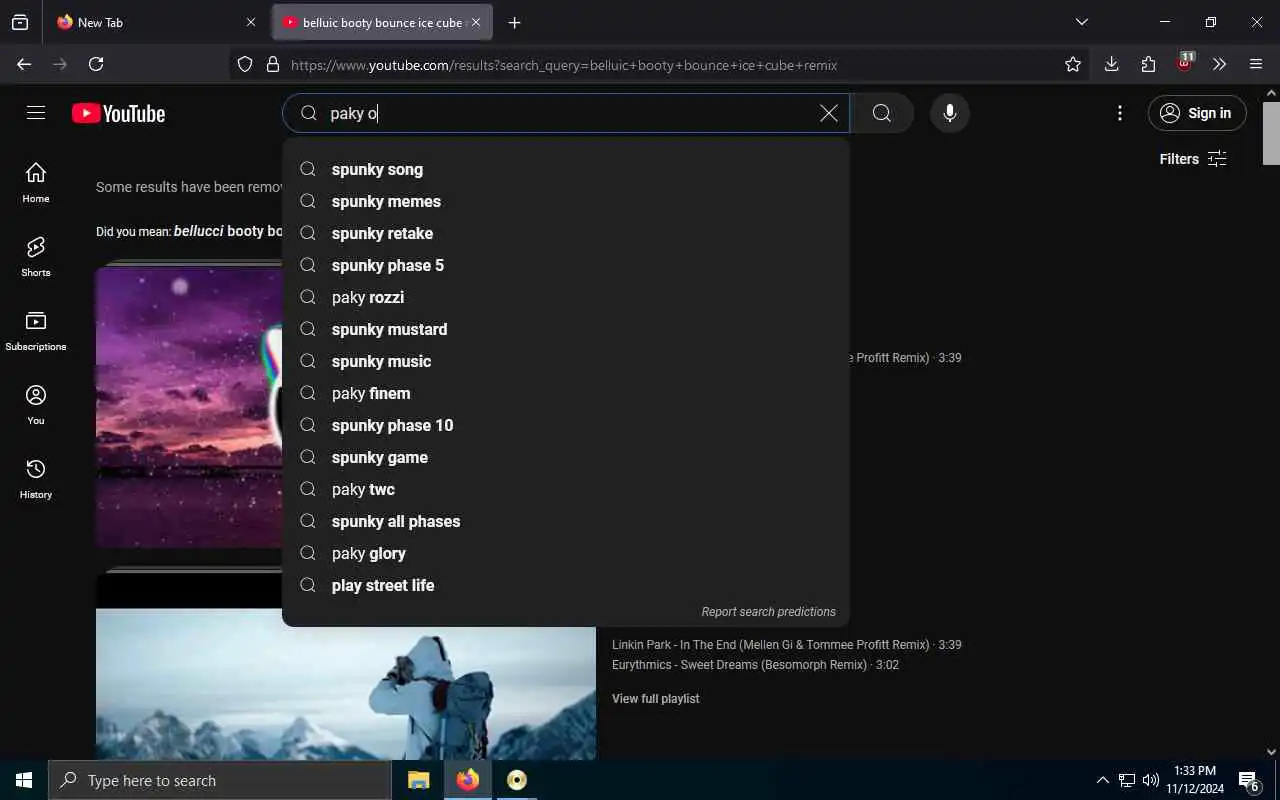Select suggestion "spunky phase 5"
Image resolution: width=1280 pixels, height=800 pixels.
point(566,265)
